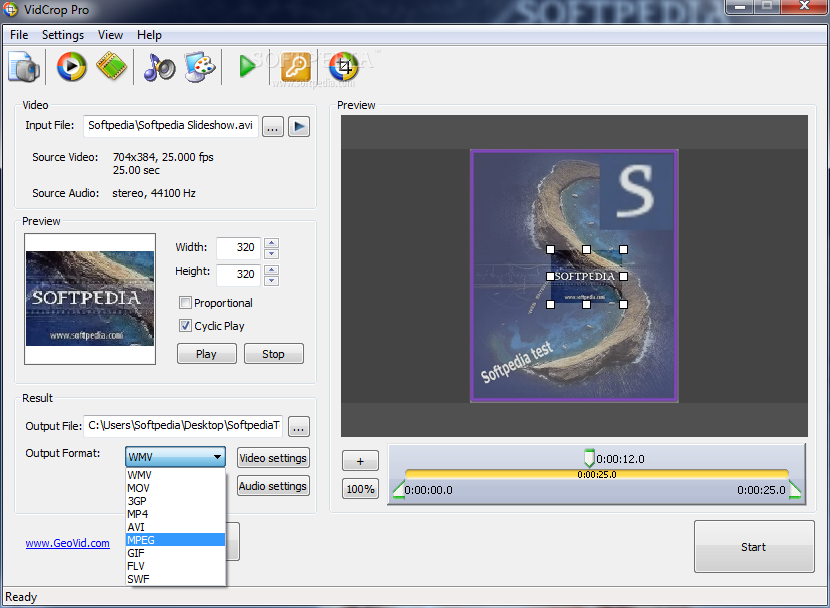This screenshot has width=830, height=608.
Task: Enable the Proportional checkbox
Action: 185,303
